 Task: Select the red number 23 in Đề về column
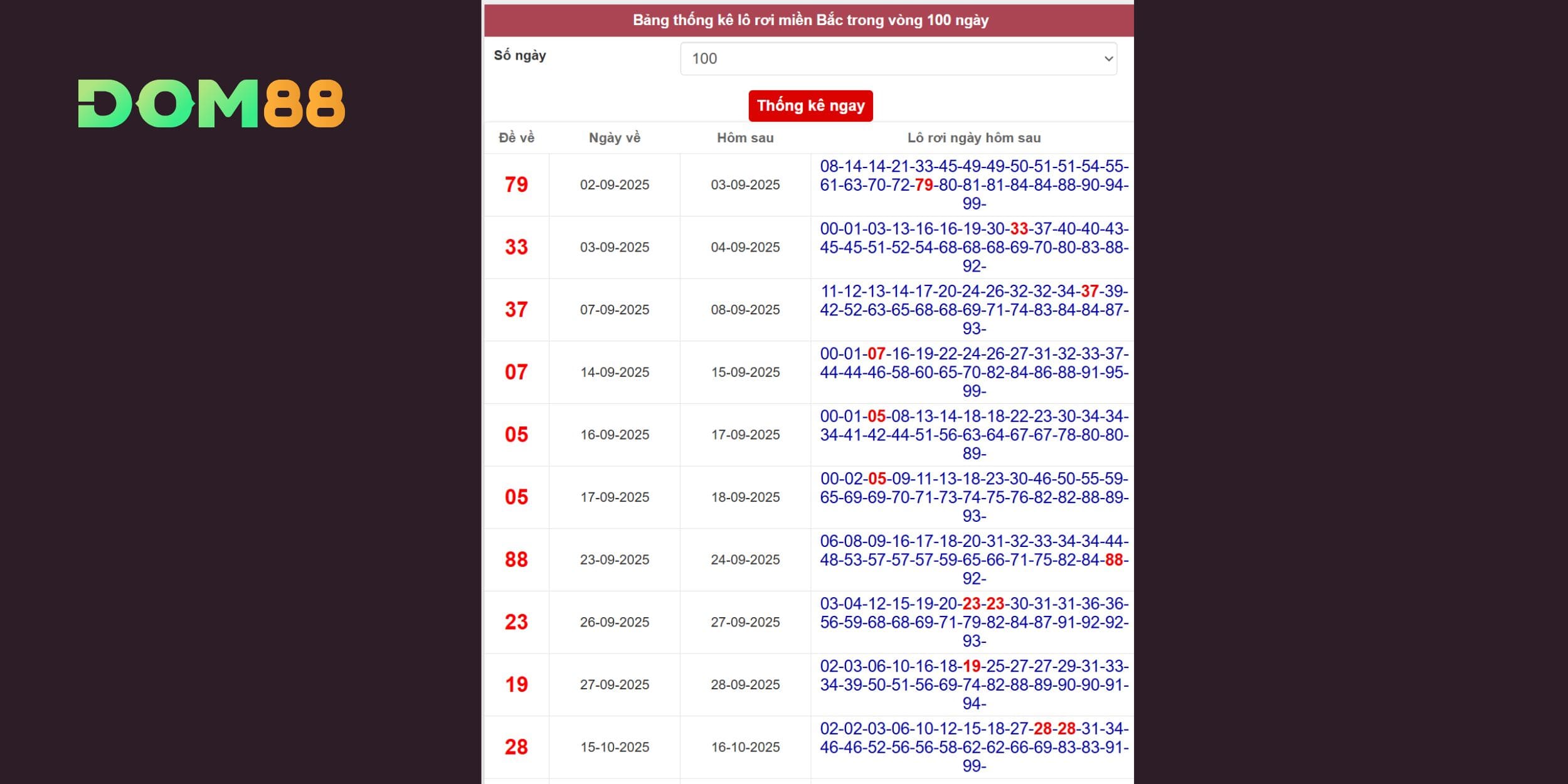516,622
